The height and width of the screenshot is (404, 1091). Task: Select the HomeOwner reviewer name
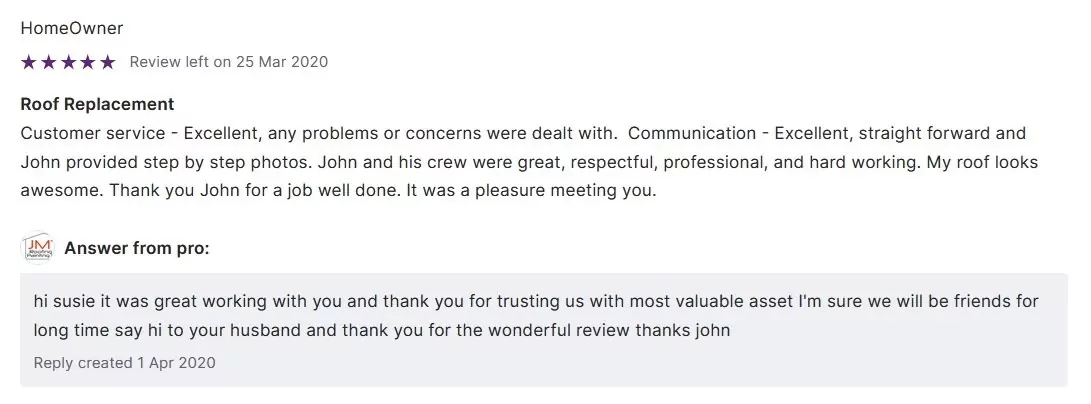72,28
